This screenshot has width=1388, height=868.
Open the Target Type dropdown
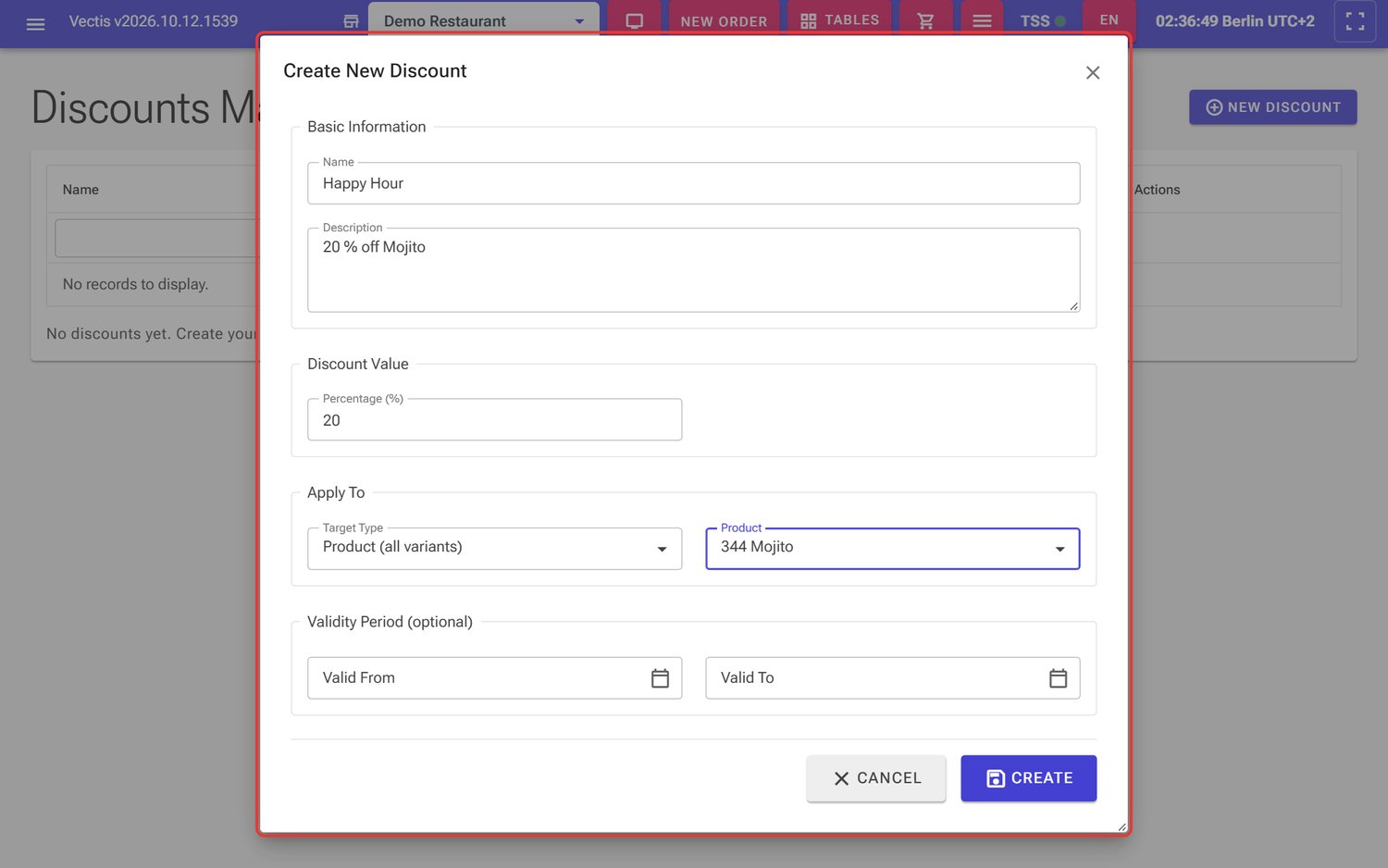click(x=494, y=548)
